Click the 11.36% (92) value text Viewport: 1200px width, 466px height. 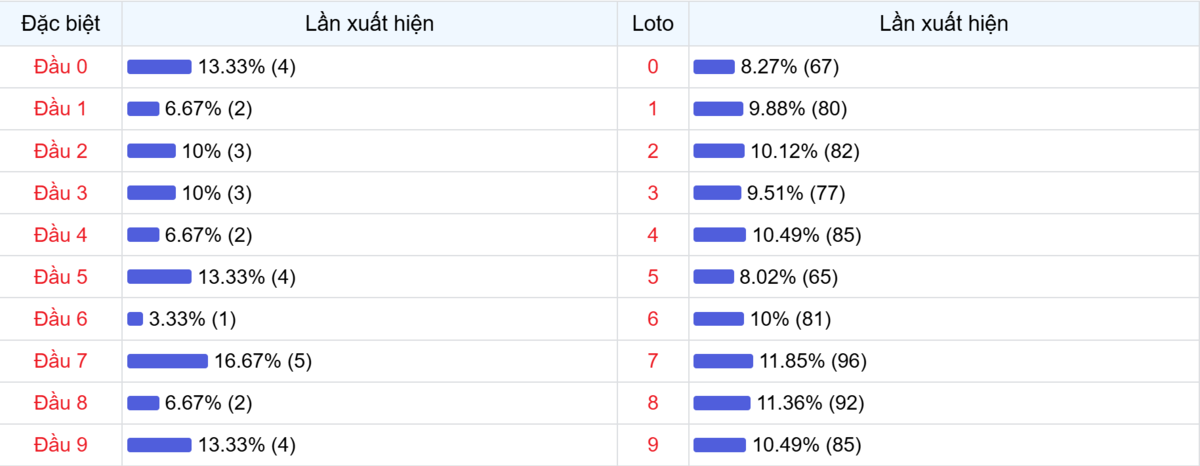coord(808,403)
